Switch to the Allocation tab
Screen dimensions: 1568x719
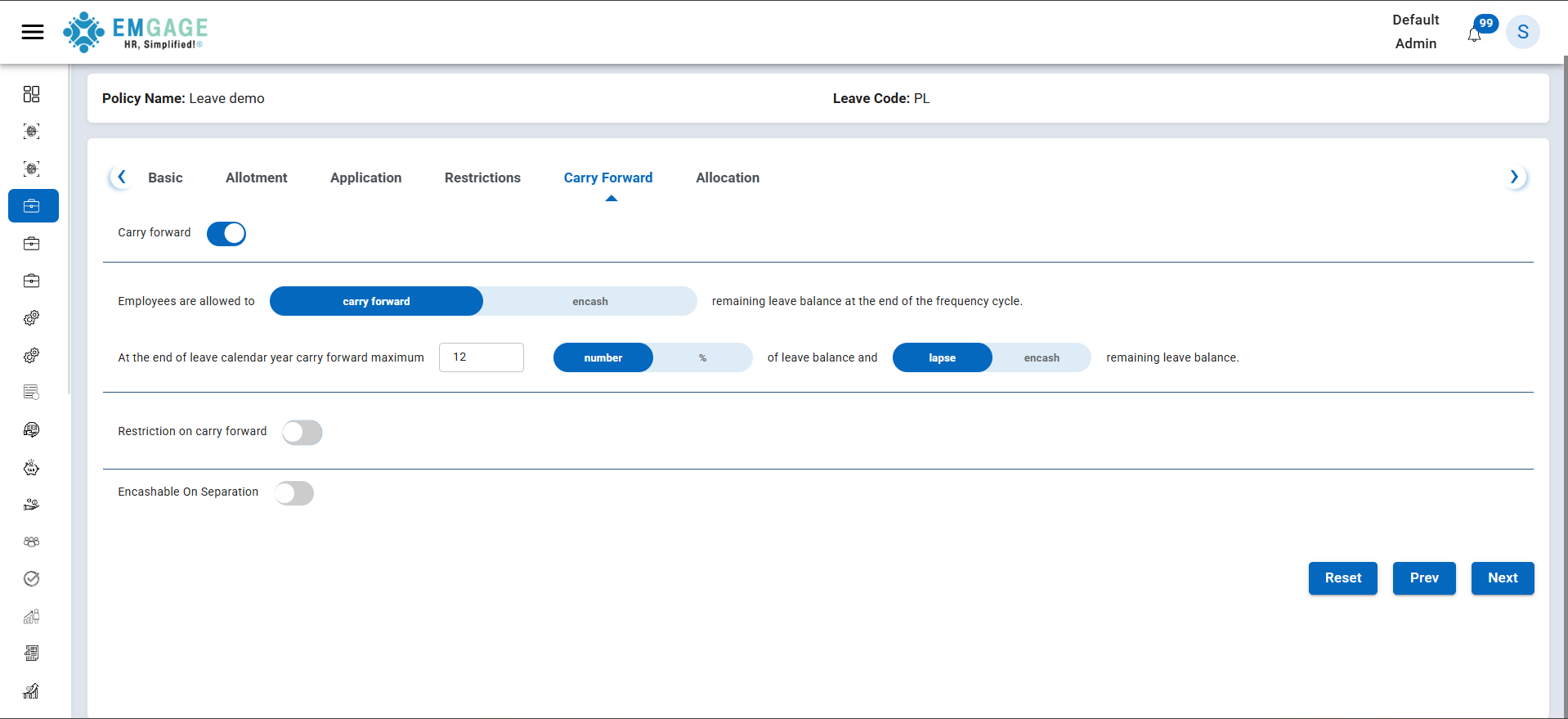tap(727, 178)
